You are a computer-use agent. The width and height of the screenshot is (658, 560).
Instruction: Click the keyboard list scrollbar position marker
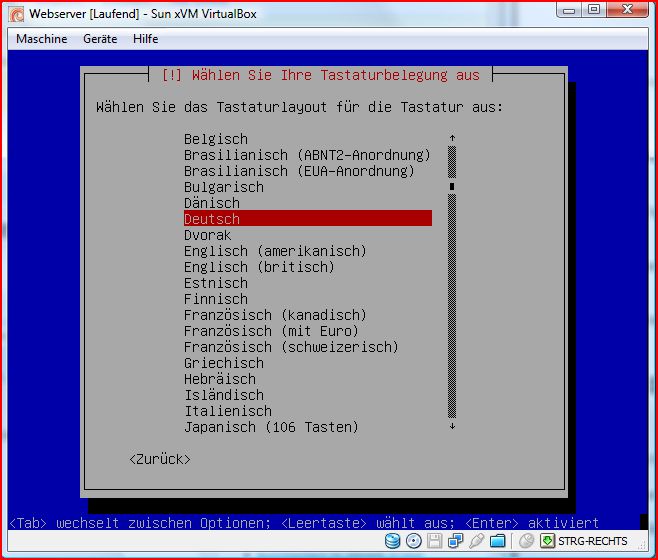click(x=452, y=186)
